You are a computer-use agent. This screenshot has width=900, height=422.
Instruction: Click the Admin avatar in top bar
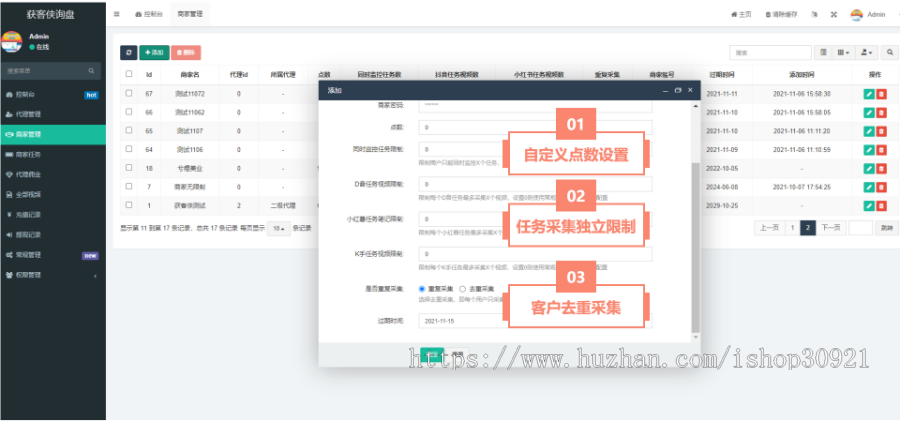point(857,15)
